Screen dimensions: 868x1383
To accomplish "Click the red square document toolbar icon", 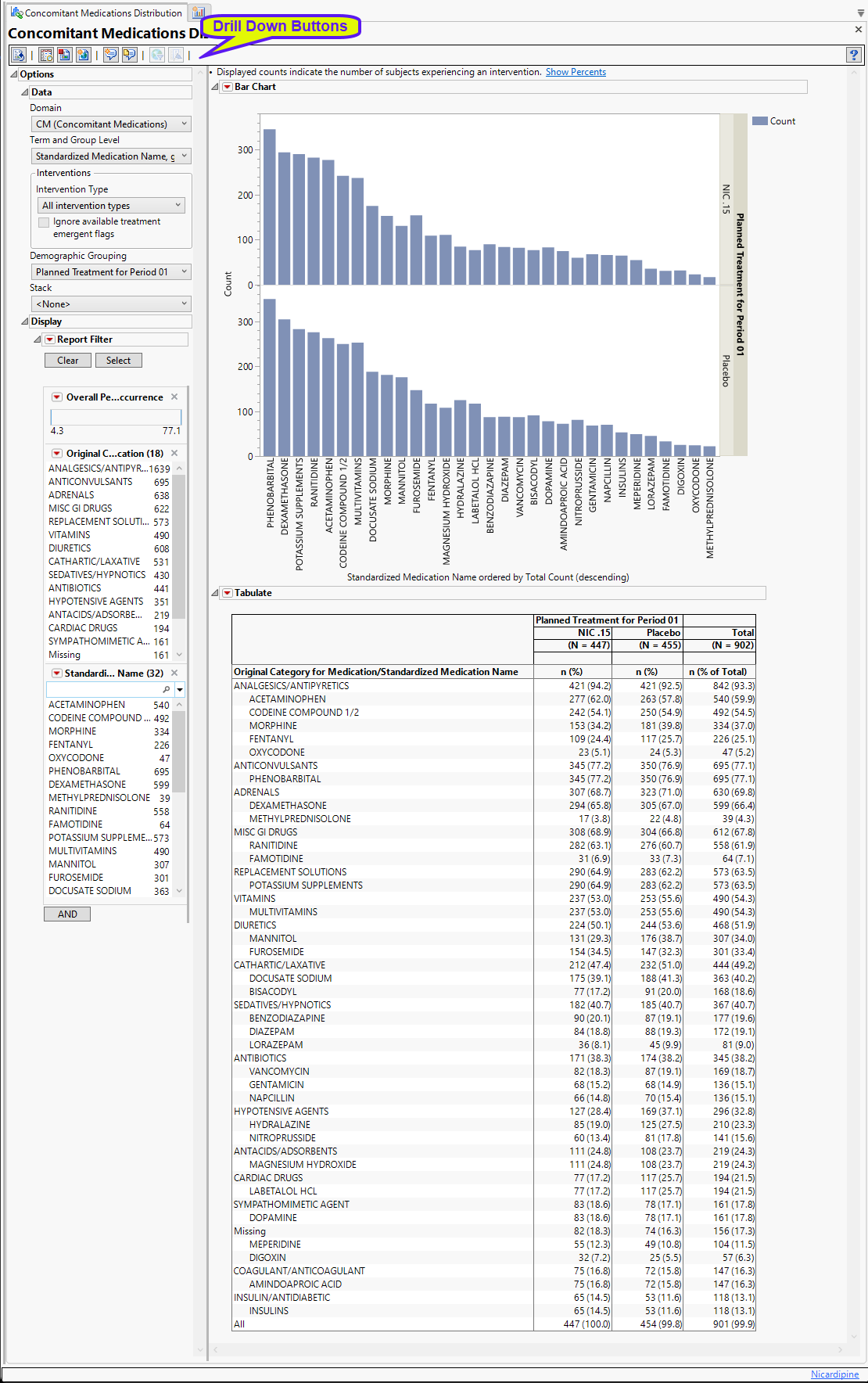I will point(64,55).
